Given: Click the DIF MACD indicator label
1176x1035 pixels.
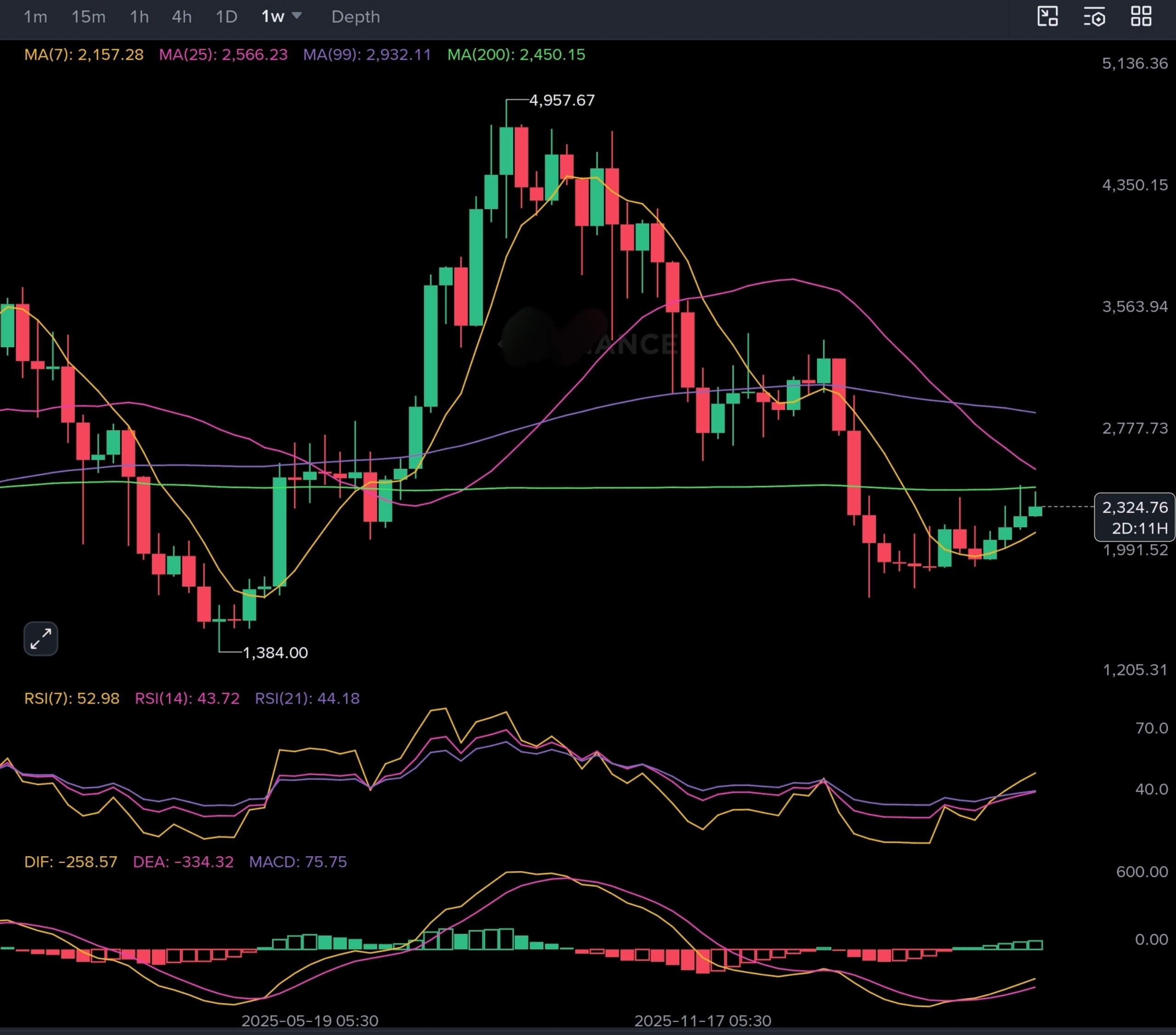Looking at the screenshot, I should 71,861.
